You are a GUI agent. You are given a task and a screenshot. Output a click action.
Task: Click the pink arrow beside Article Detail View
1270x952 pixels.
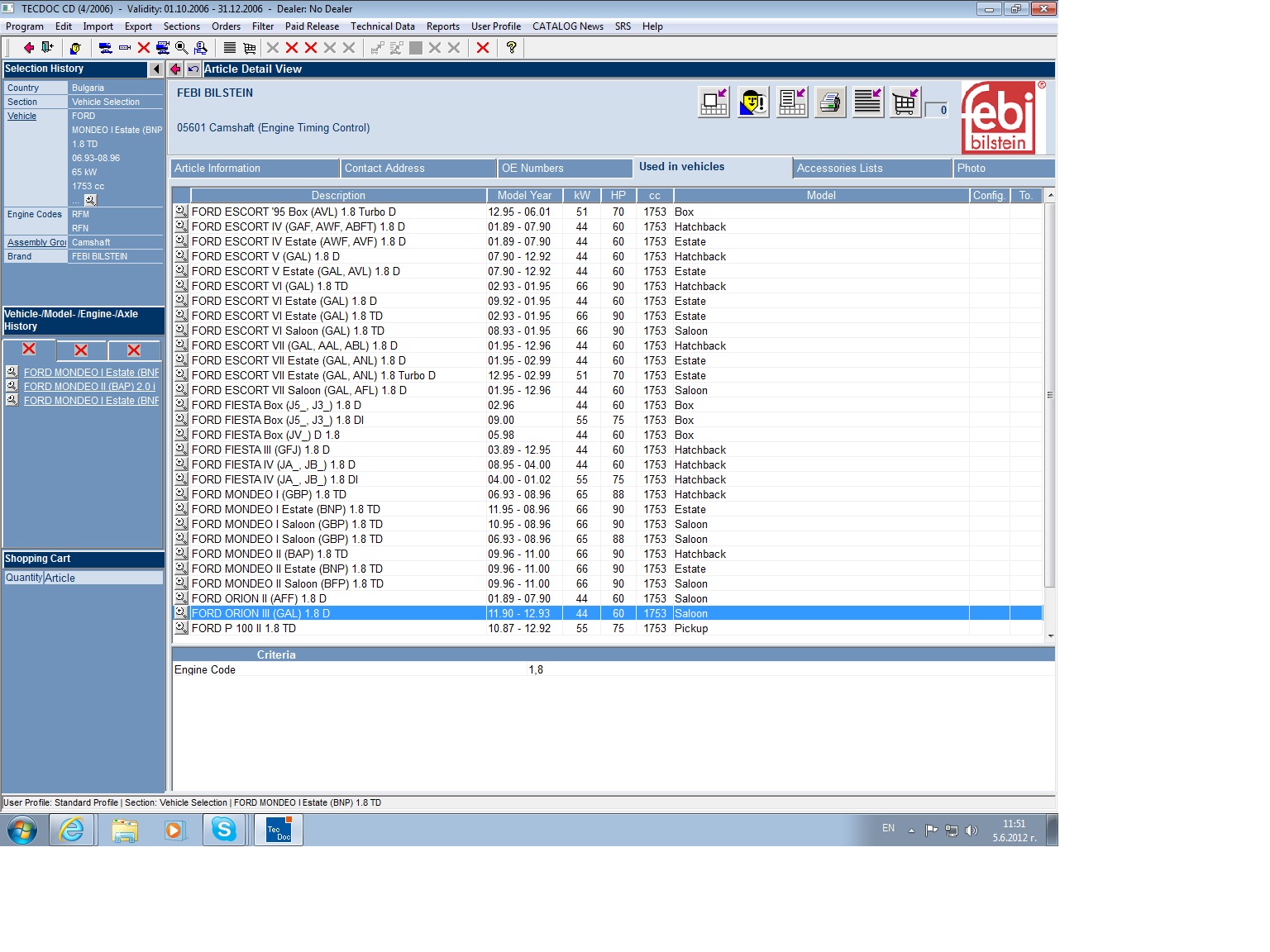(x=175, y=69)
